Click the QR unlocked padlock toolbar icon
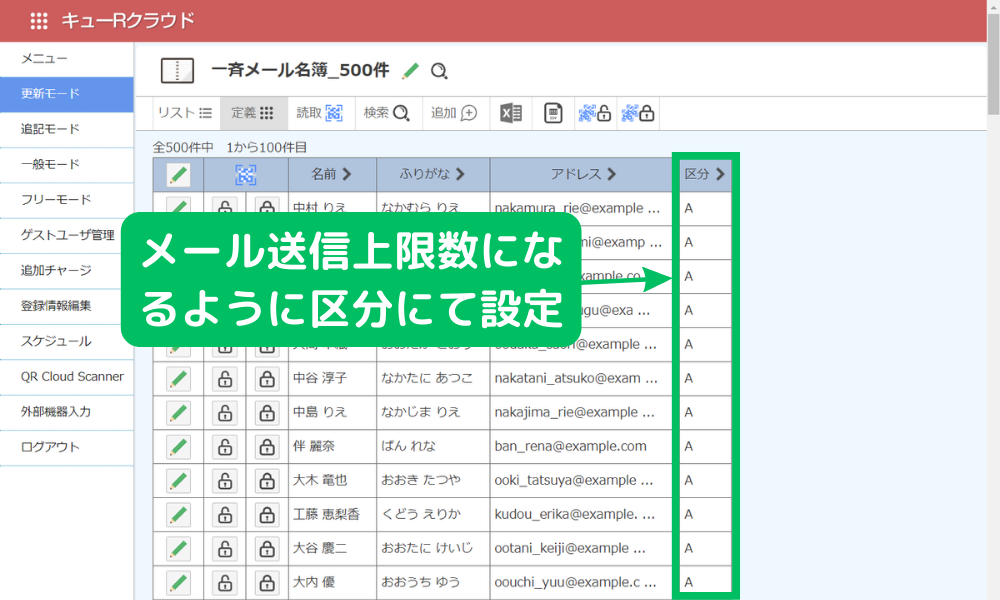This screenshot has height=600, width=1000. click(x=595, y=113)
